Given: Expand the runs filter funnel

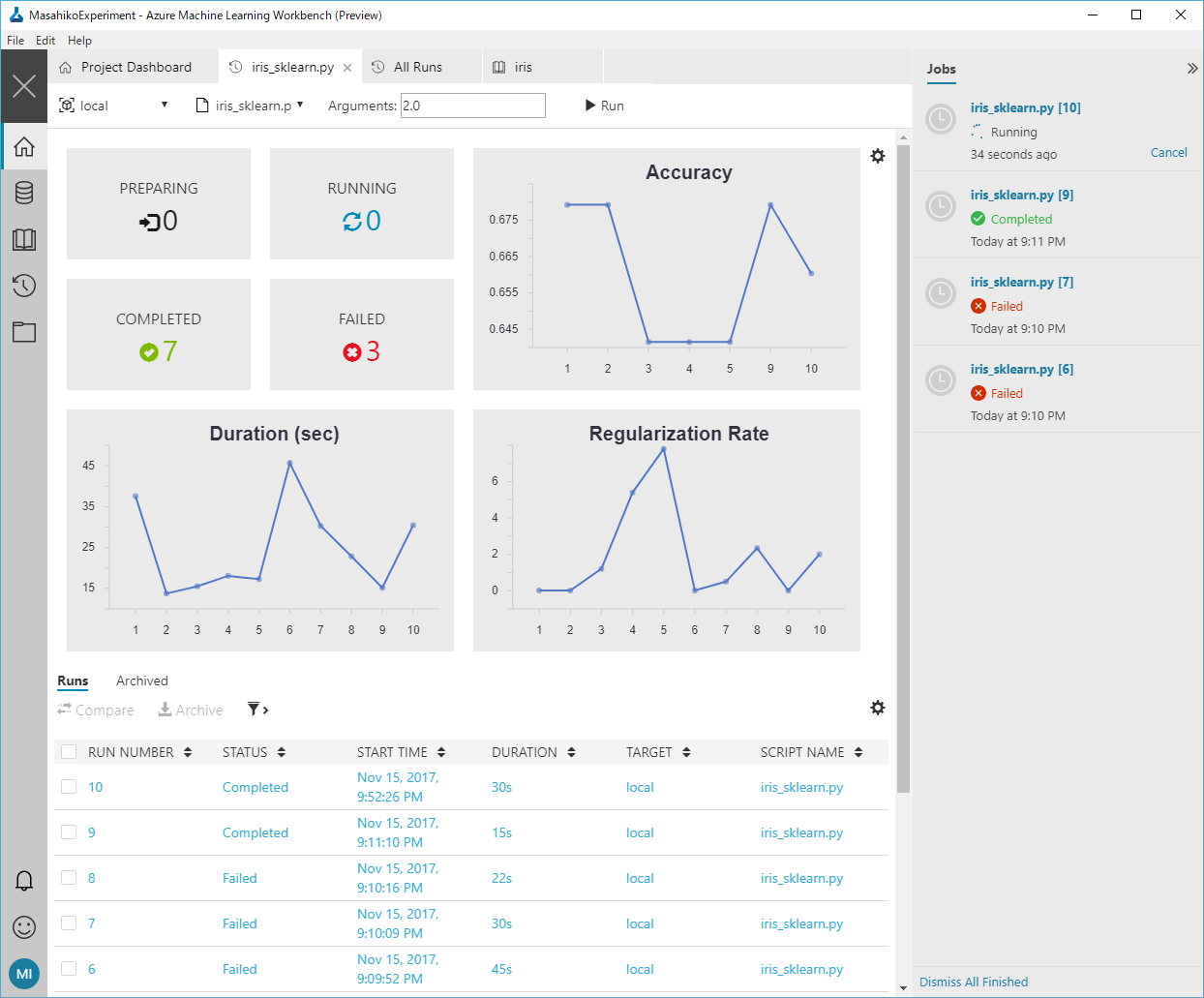Looking at the screenshot, I should (256, 710).
